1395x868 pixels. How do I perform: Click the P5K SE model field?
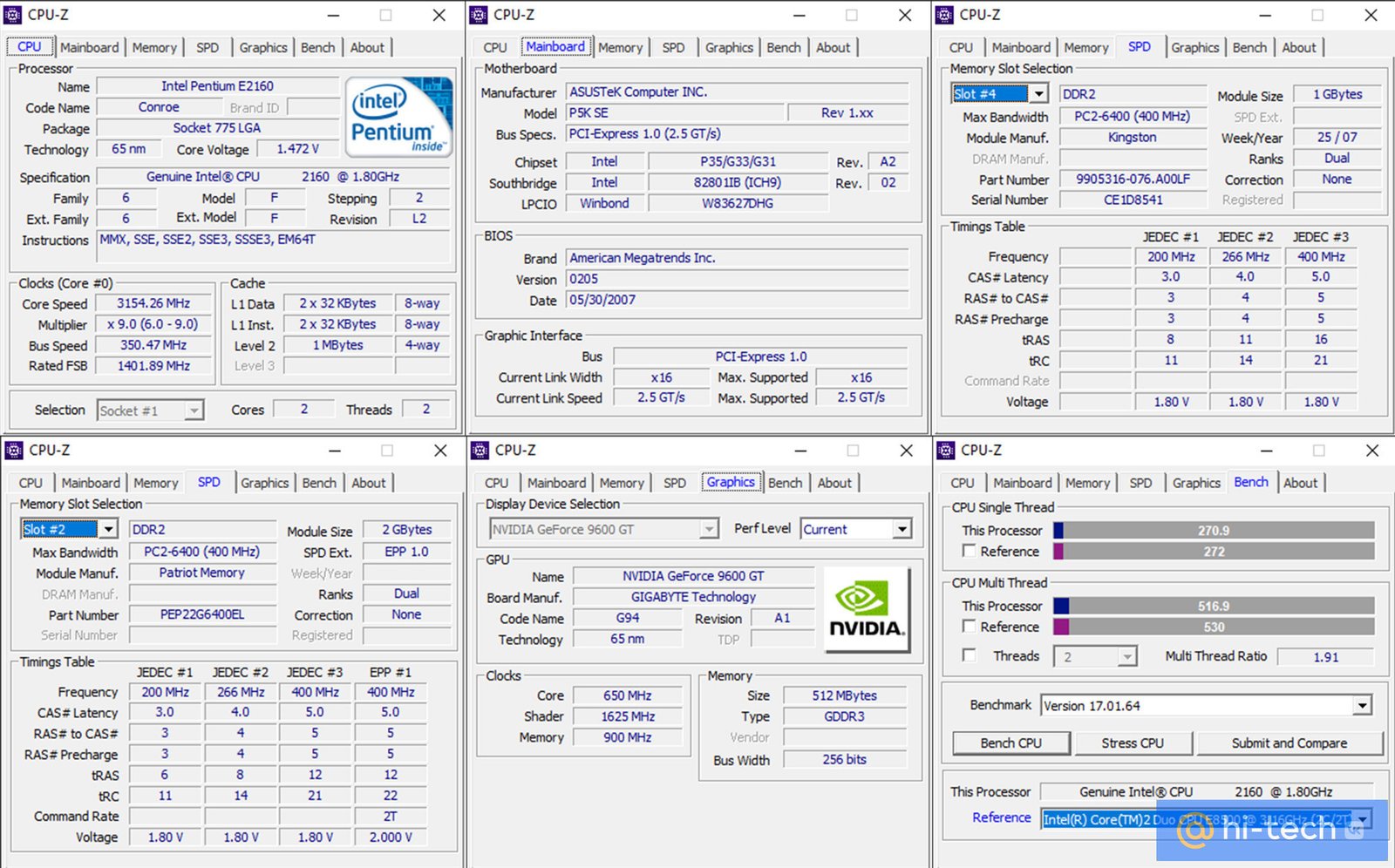[x=673, y=112]
